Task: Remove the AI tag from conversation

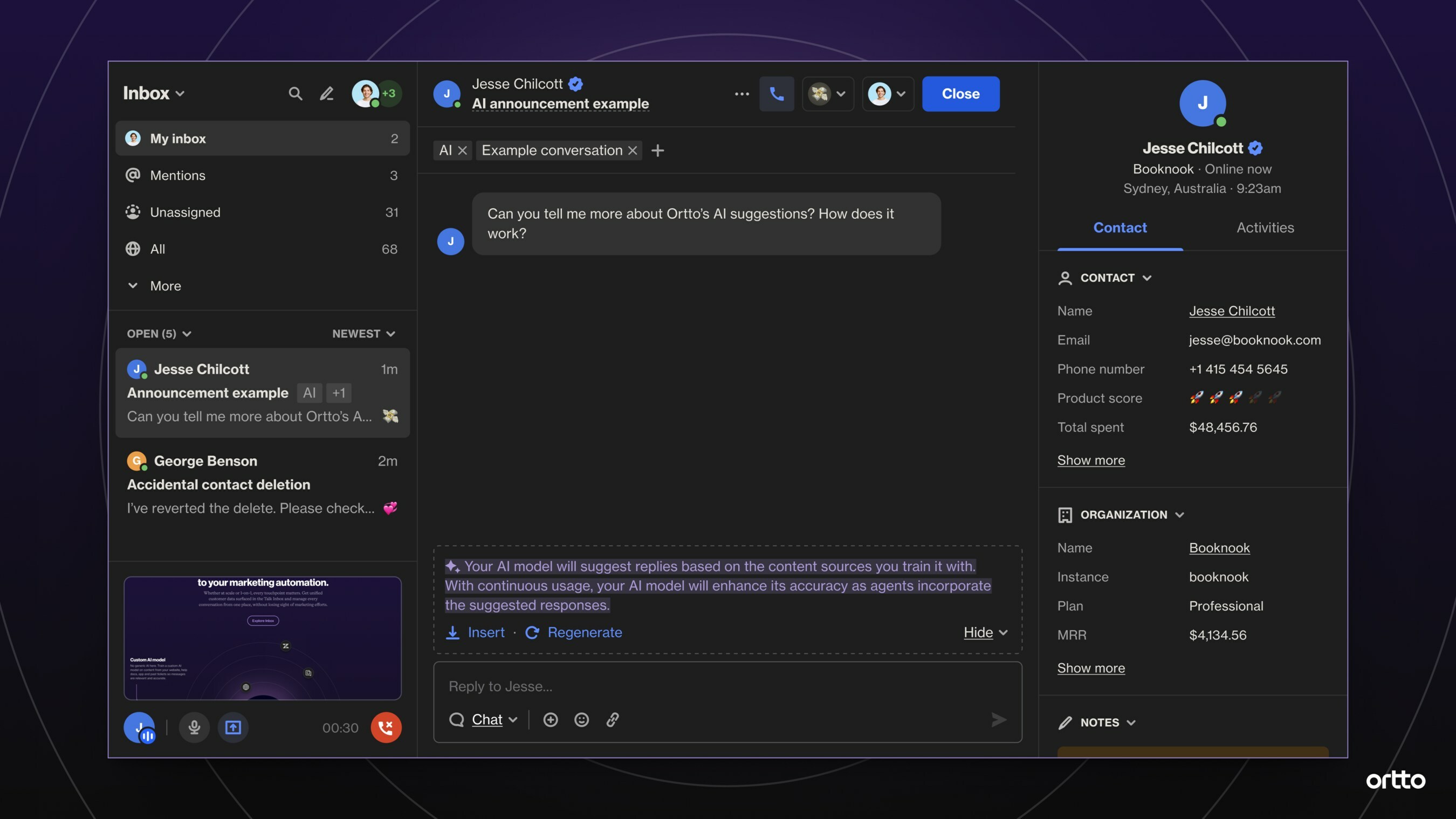Action: (x=462, y=150)
